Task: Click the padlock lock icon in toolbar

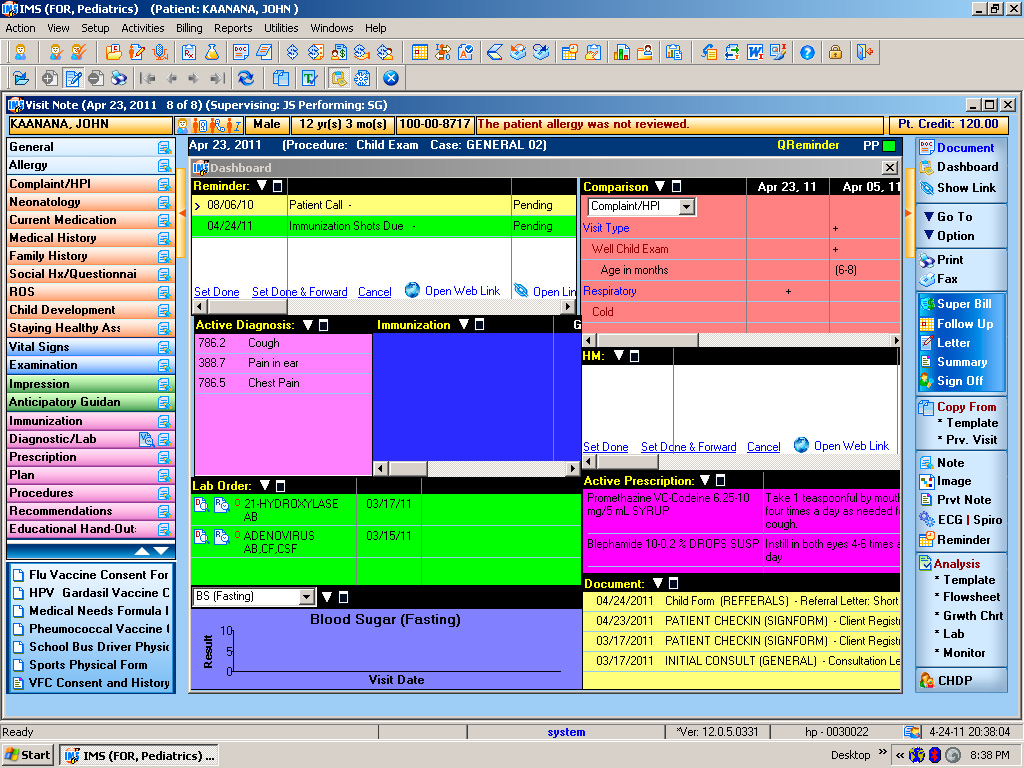Action: (835, 52)
